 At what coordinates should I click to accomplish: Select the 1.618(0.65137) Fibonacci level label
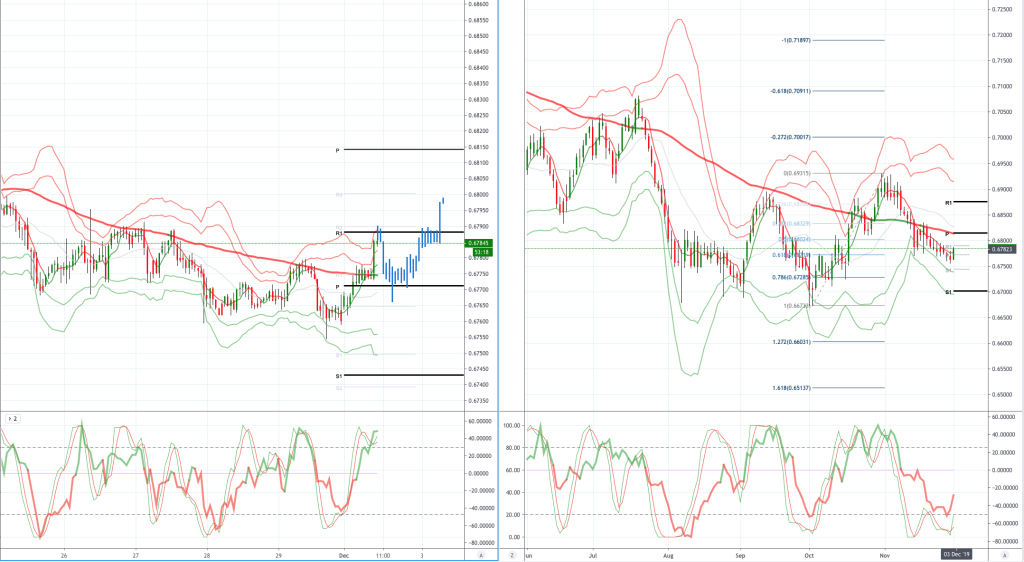coord(791,388)
